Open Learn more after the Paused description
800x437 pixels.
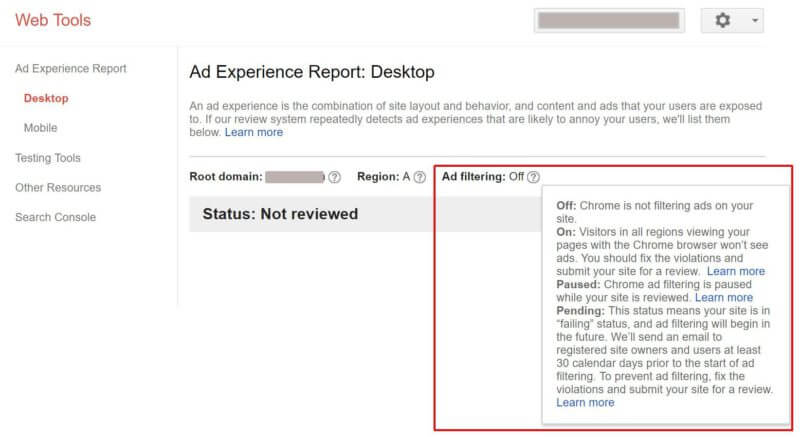coord(724,297)
